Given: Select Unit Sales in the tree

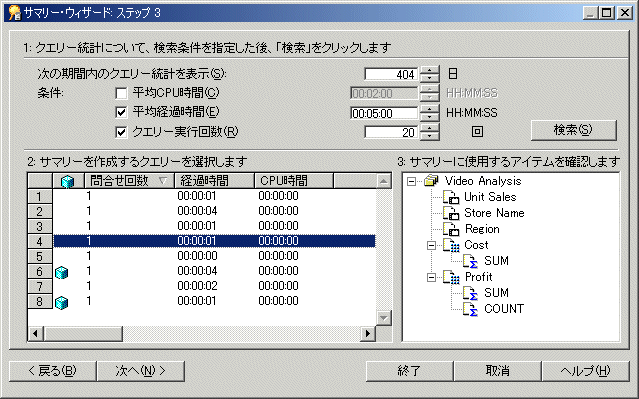Looking at the screenshot, I should pos(490,197).
